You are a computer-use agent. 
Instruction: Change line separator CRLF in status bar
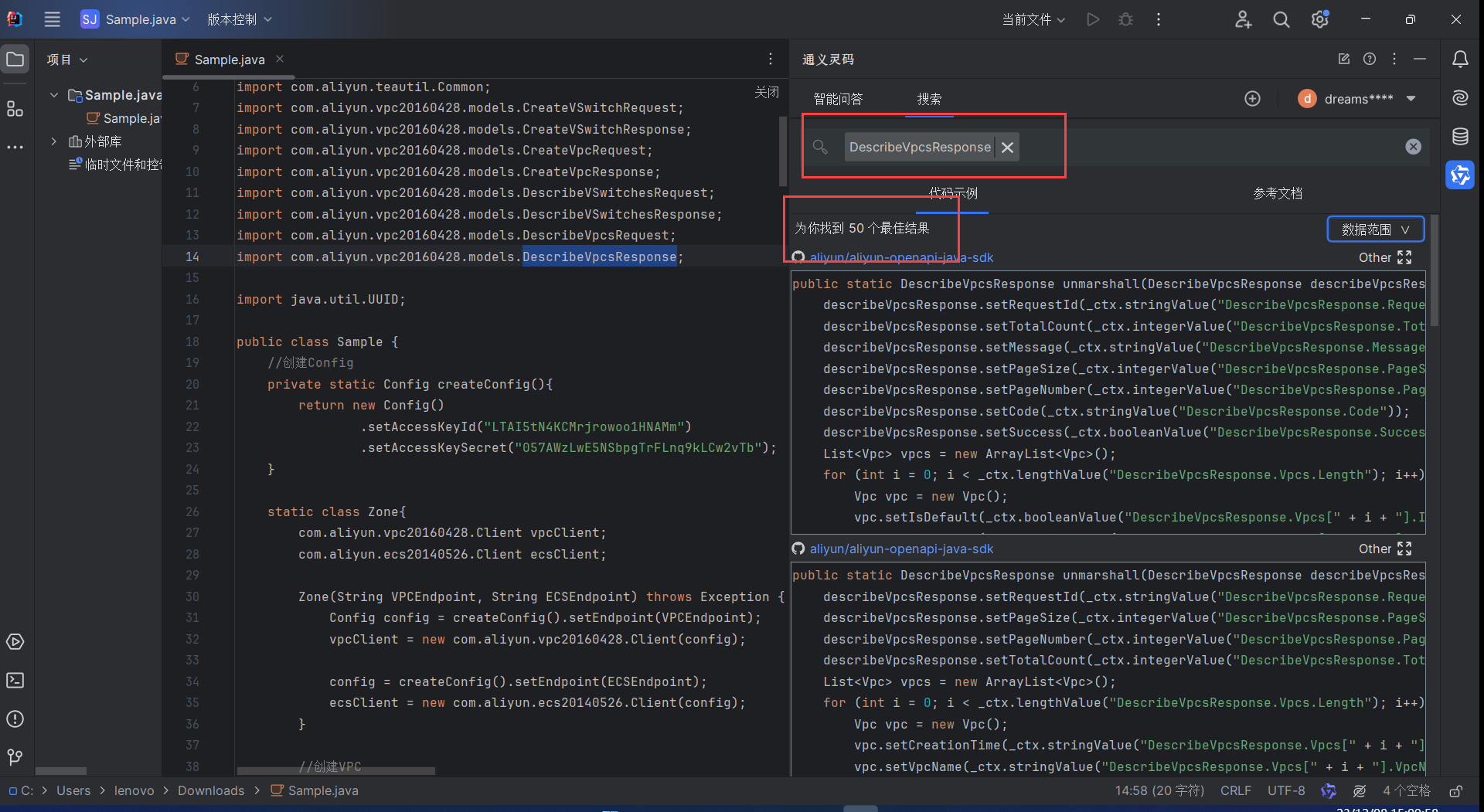point(1235,790)
